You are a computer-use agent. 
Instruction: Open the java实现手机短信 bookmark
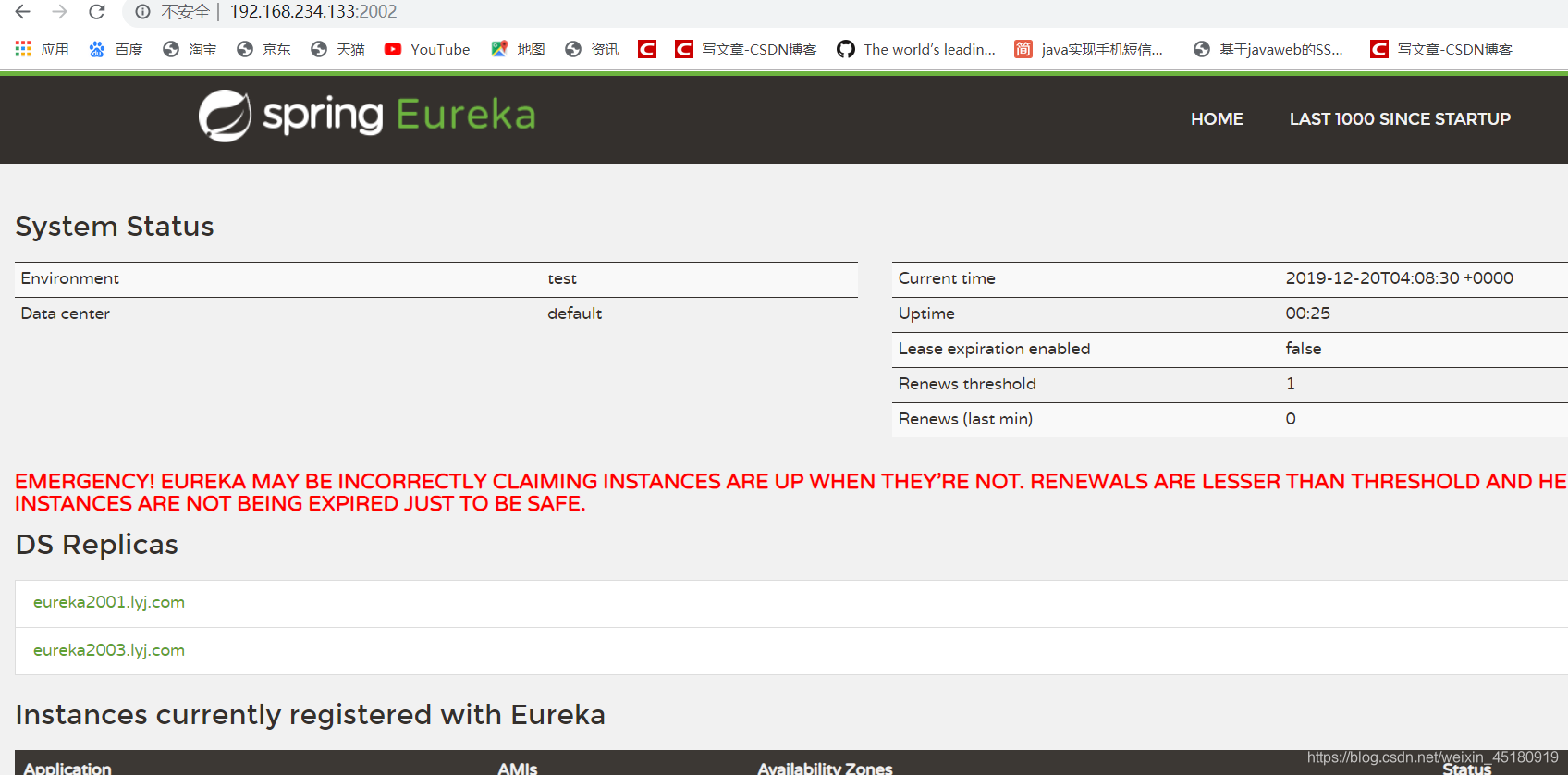[x=1089, y=49]
